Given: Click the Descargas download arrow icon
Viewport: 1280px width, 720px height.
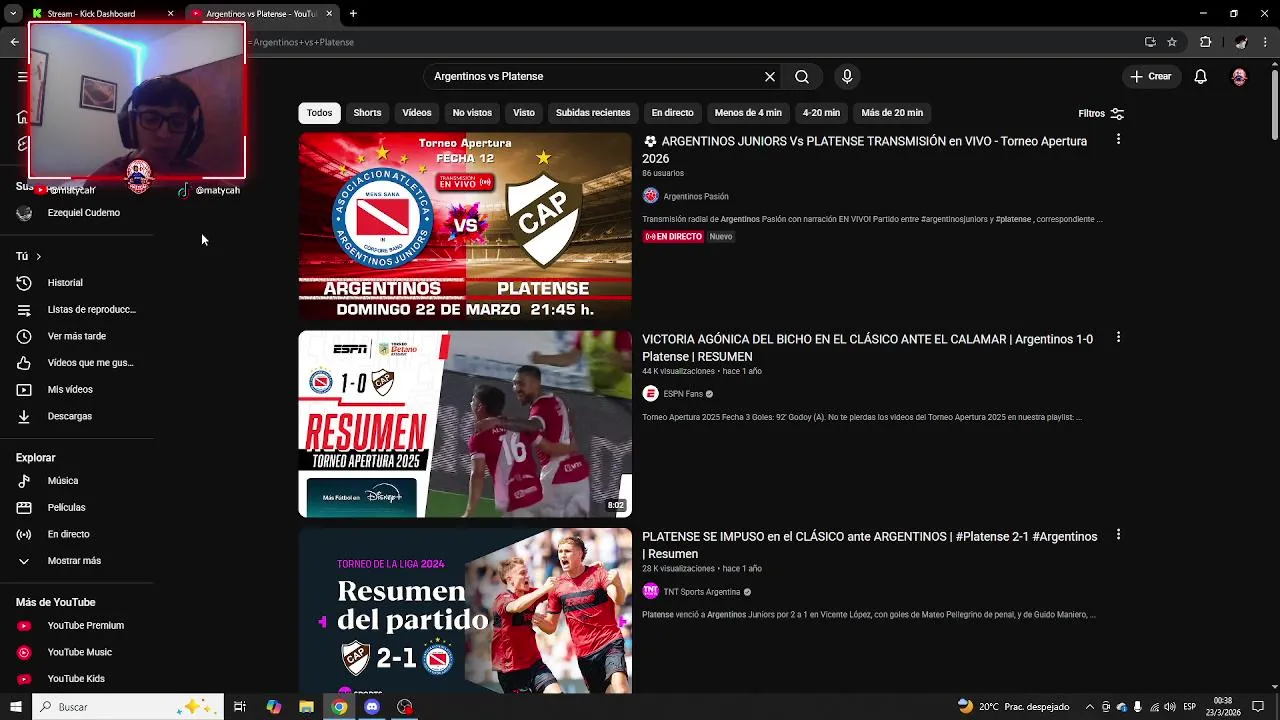Looking at the screenshot, I should [24, 416].
